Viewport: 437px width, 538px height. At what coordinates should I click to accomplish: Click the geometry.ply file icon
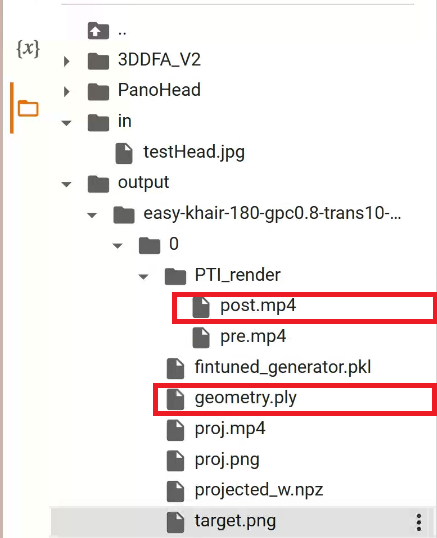pos(175,399)
